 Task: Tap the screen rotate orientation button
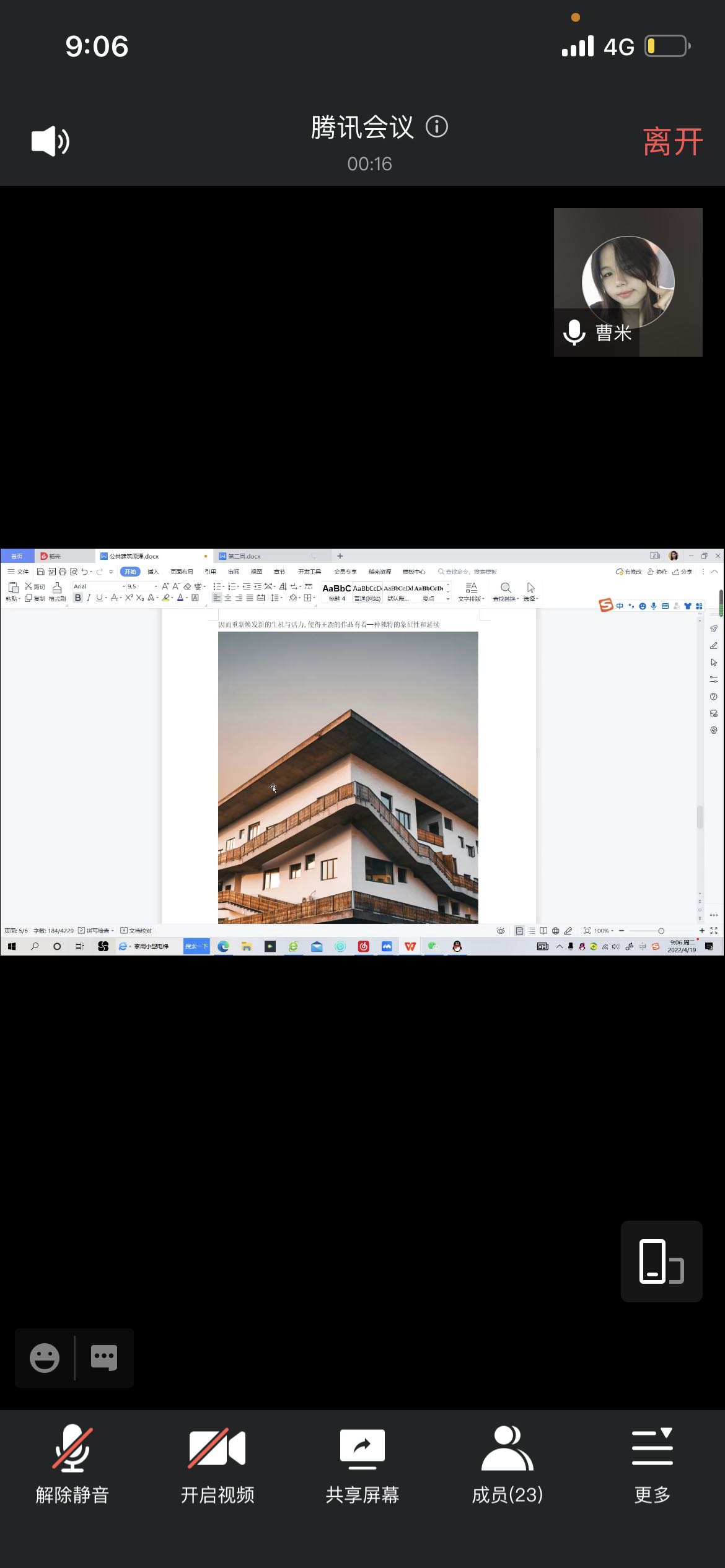point(661,1261)
